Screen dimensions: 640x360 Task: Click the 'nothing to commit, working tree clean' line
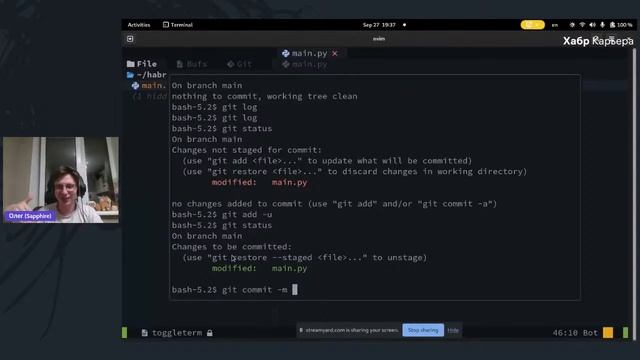pos(264,96)
